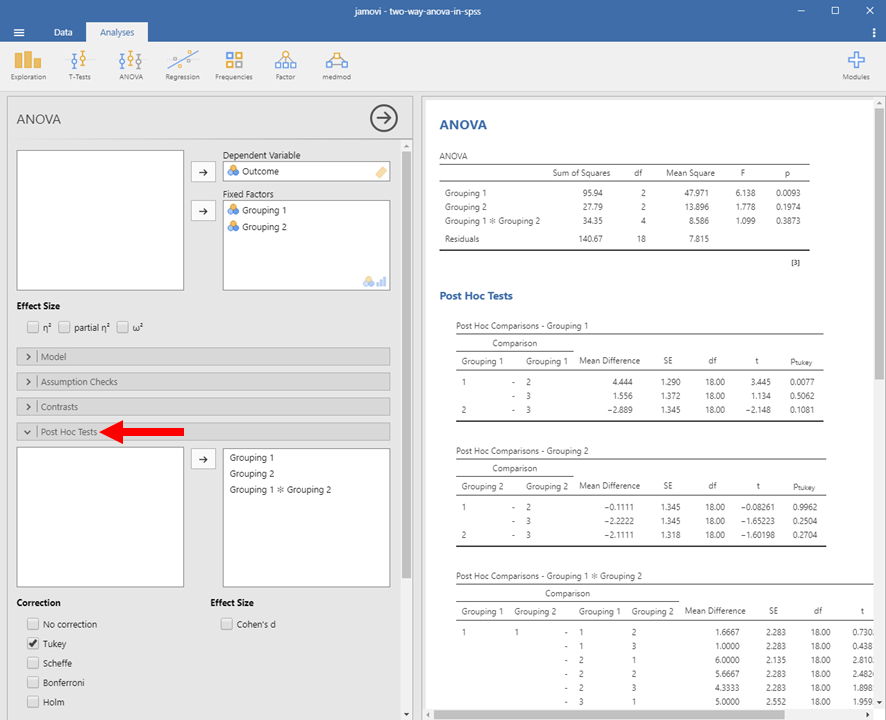Collapse options panel with circled arrow
Image resolution: width=886 pixels, height=720 pixels.
(x=384, y=118)
